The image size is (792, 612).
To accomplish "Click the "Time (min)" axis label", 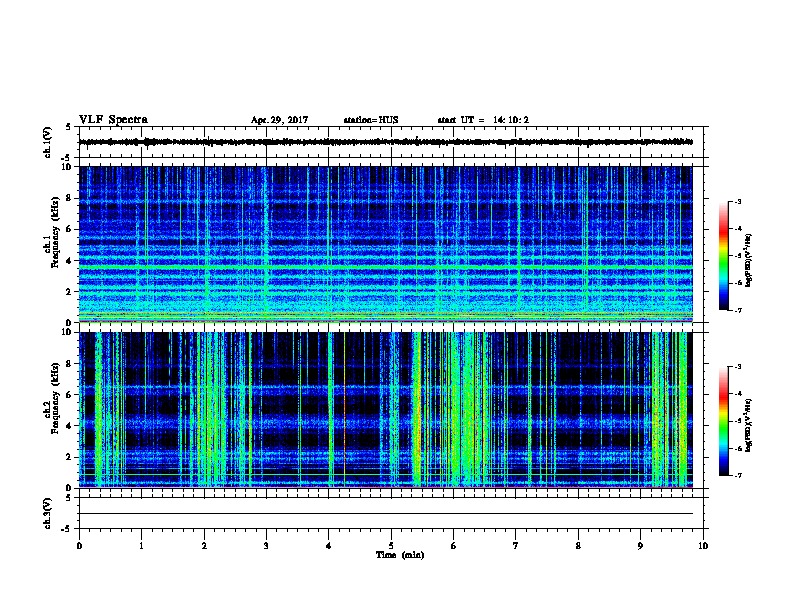I will click(x=400, y=555).
